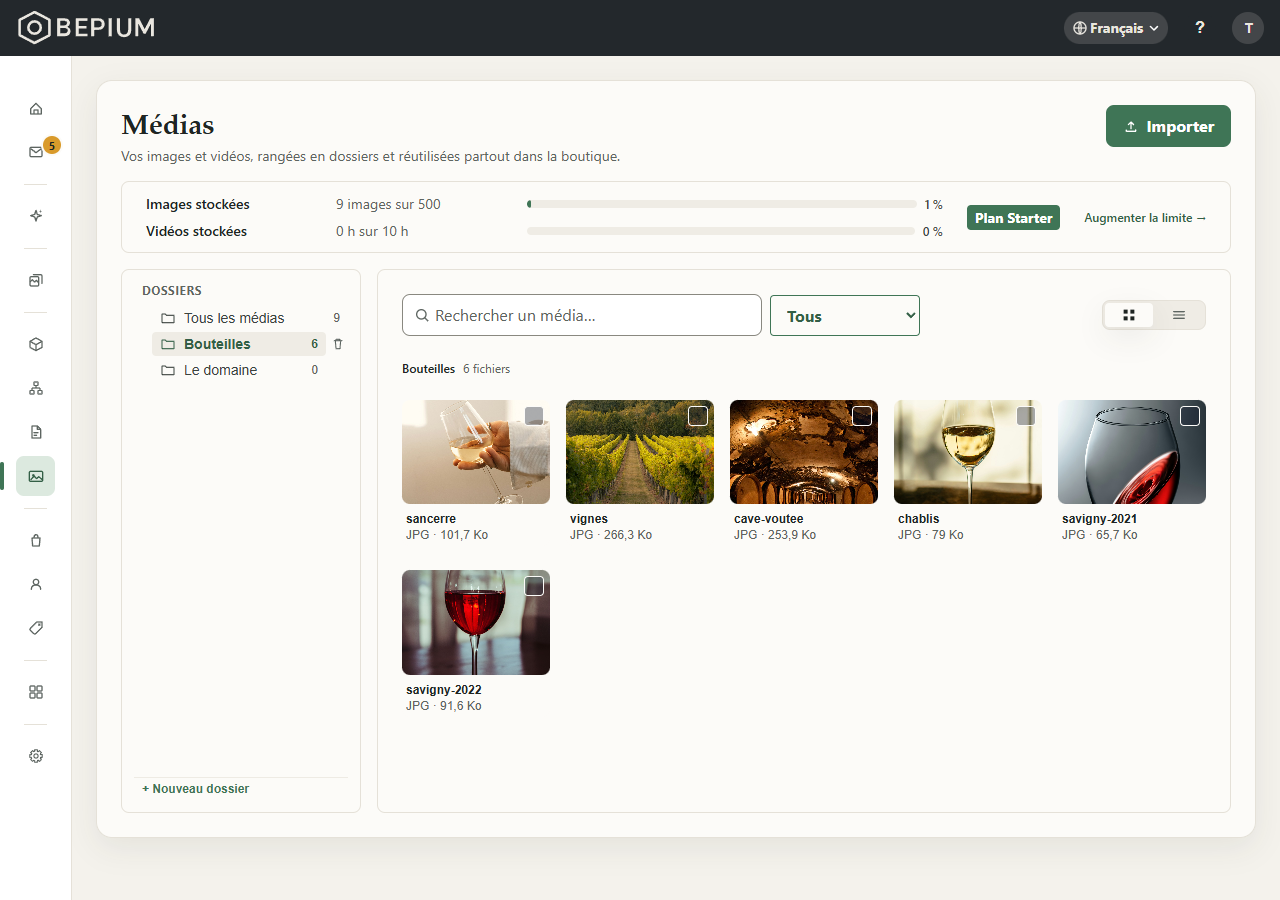Go to the Bepium logo

(87, 28)
